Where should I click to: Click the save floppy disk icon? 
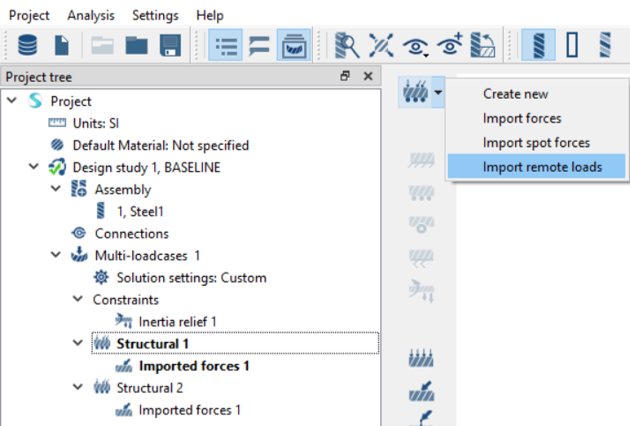(169, 45)
